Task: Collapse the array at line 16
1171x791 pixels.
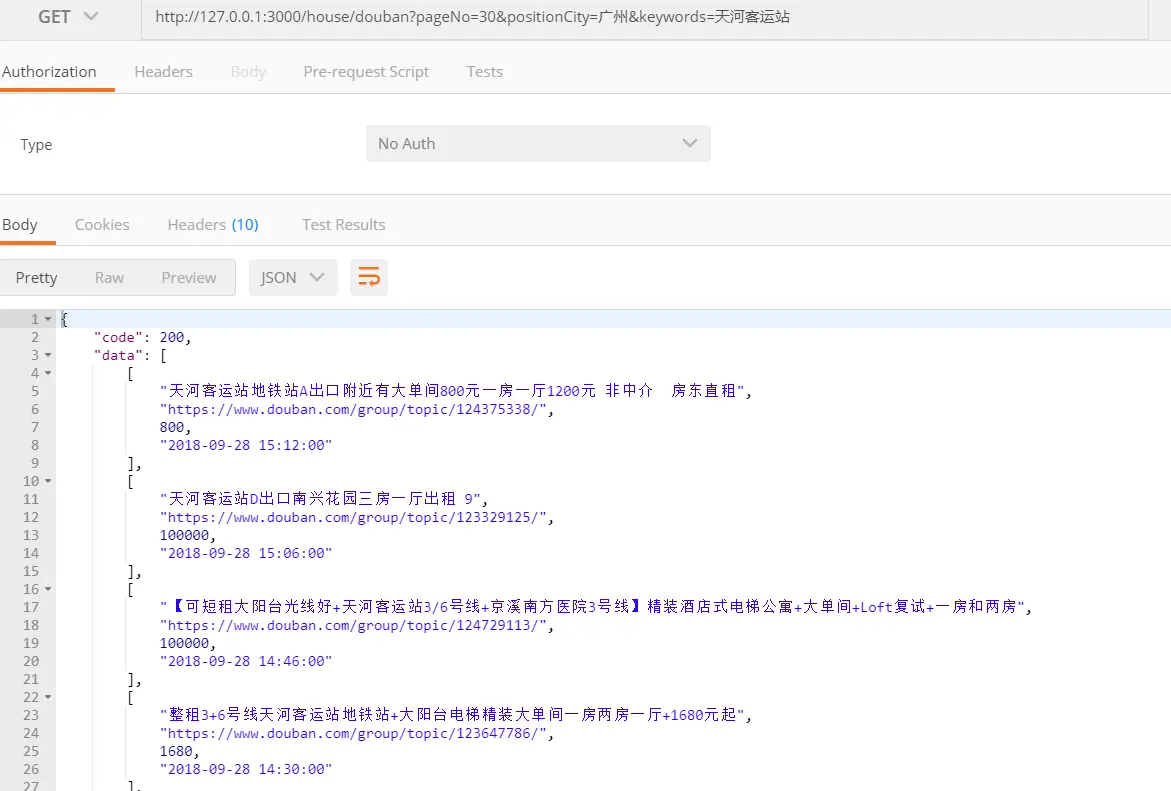Action: point(49,589)
